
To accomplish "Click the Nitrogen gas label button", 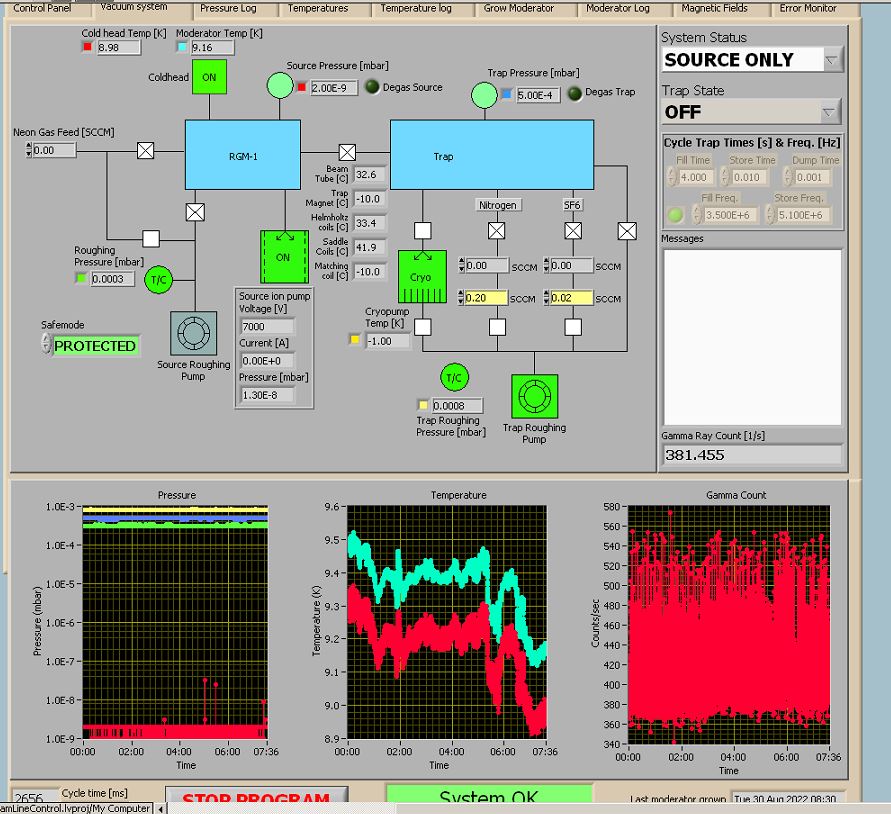I will pyautogui.click(x=497, y=205).
